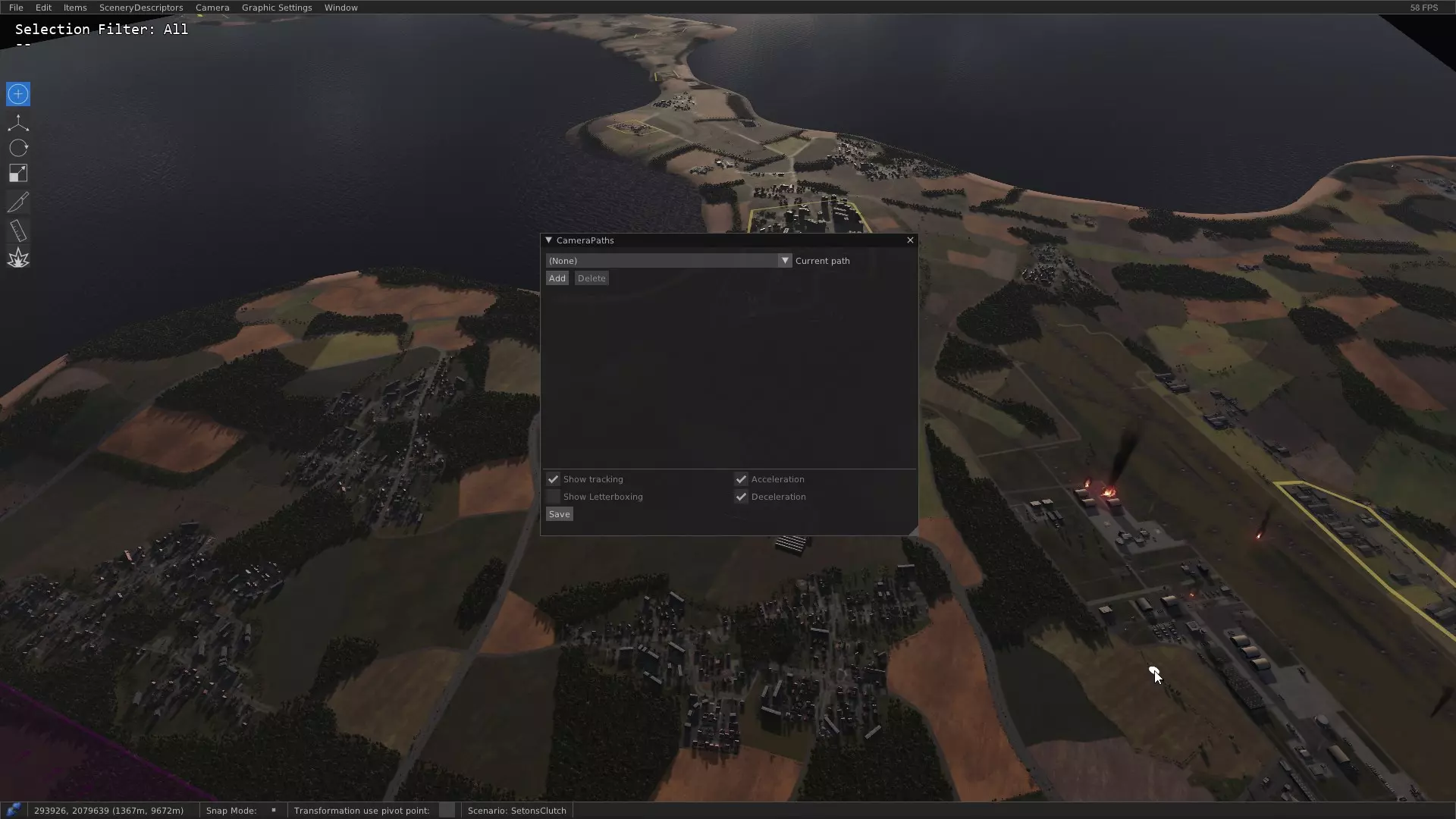Viewport: 1456px width, 819px height.
Task: Toggle the pivot point transformation box
Action: click(x=447, y=810)
